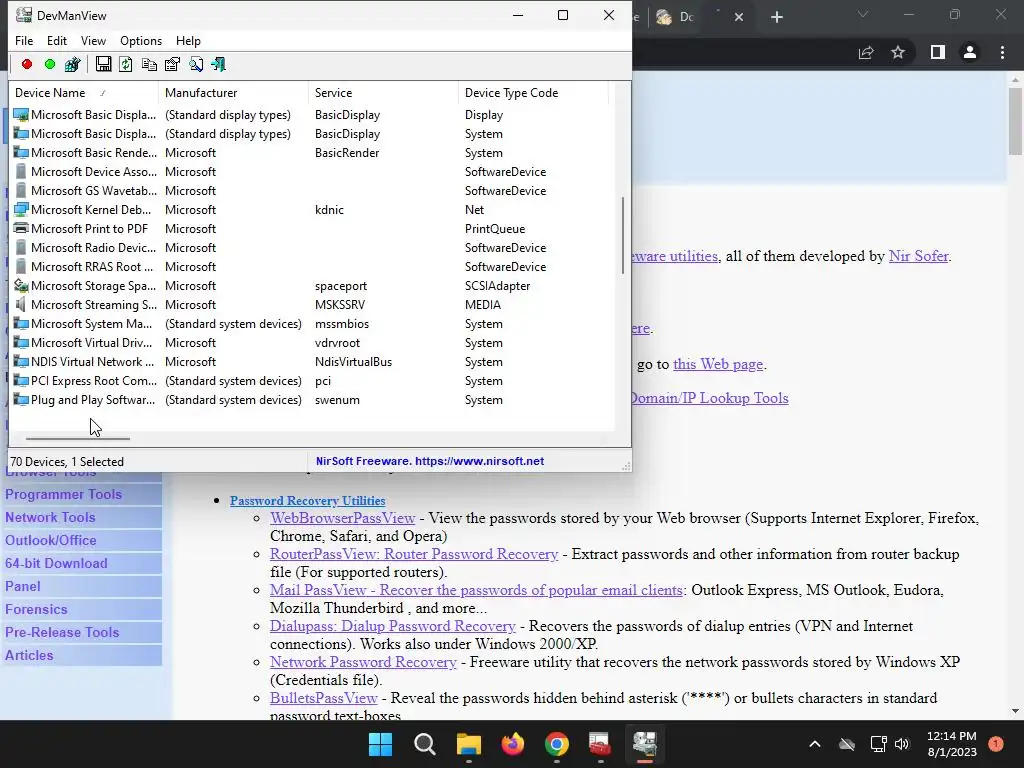1024x768 pixels.
Task: Click the bookmark star icon in Chrome
Action: pos(898,52)
